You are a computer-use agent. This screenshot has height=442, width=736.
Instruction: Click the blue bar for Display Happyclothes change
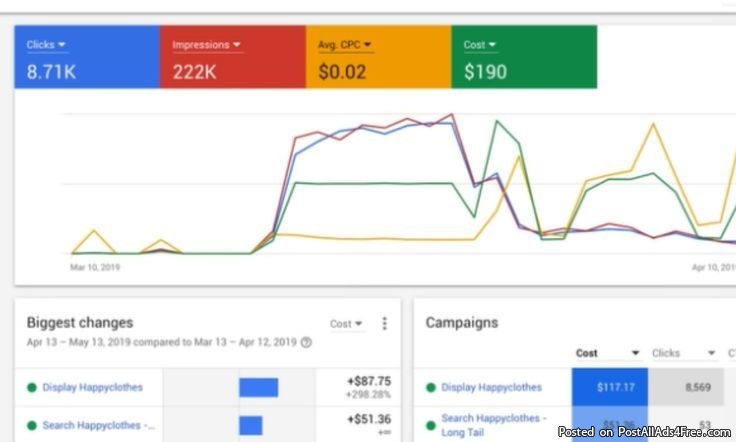(x=258, y=387)
